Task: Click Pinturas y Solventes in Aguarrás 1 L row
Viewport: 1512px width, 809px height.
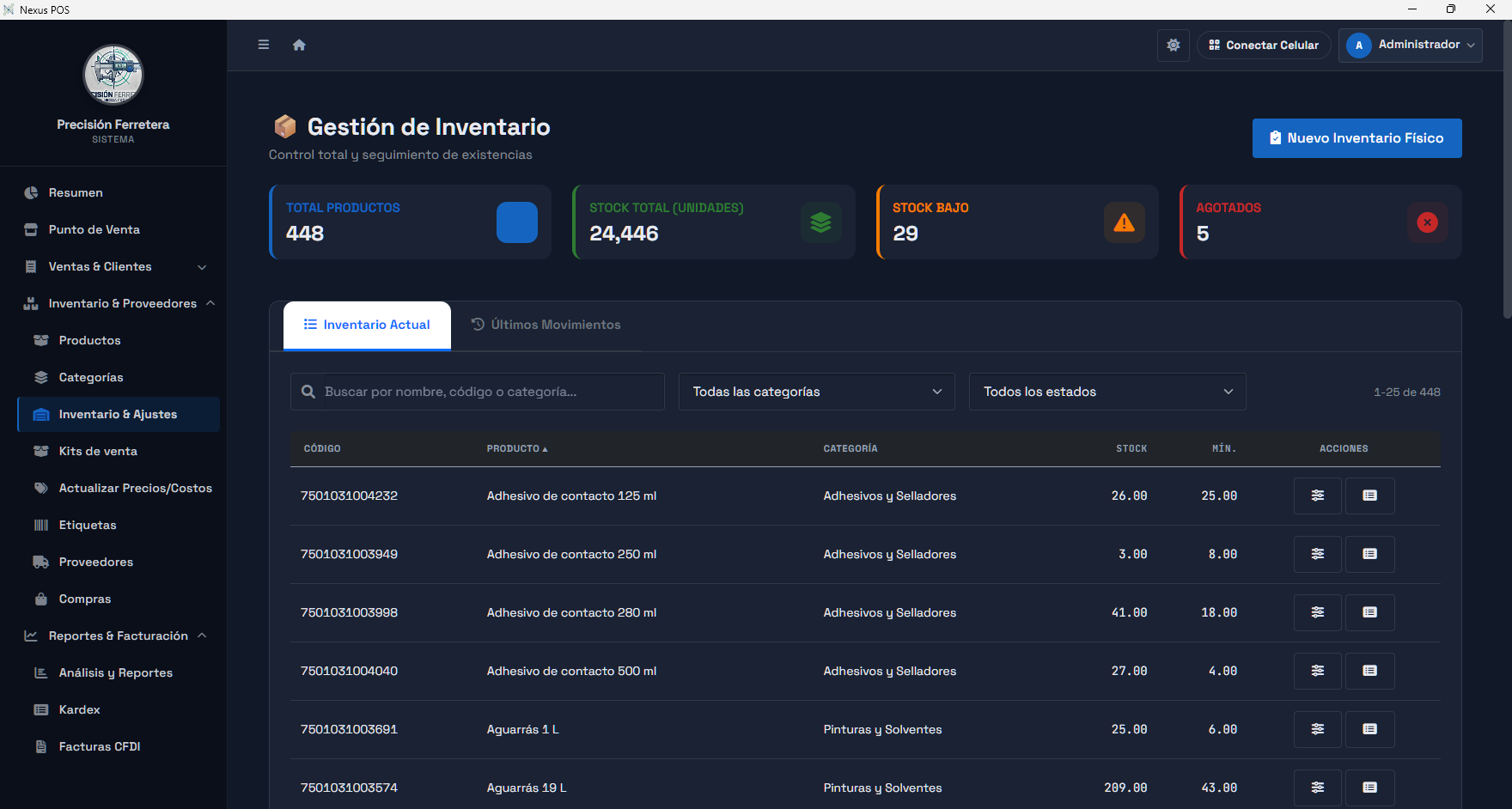Action: (882, 729)
